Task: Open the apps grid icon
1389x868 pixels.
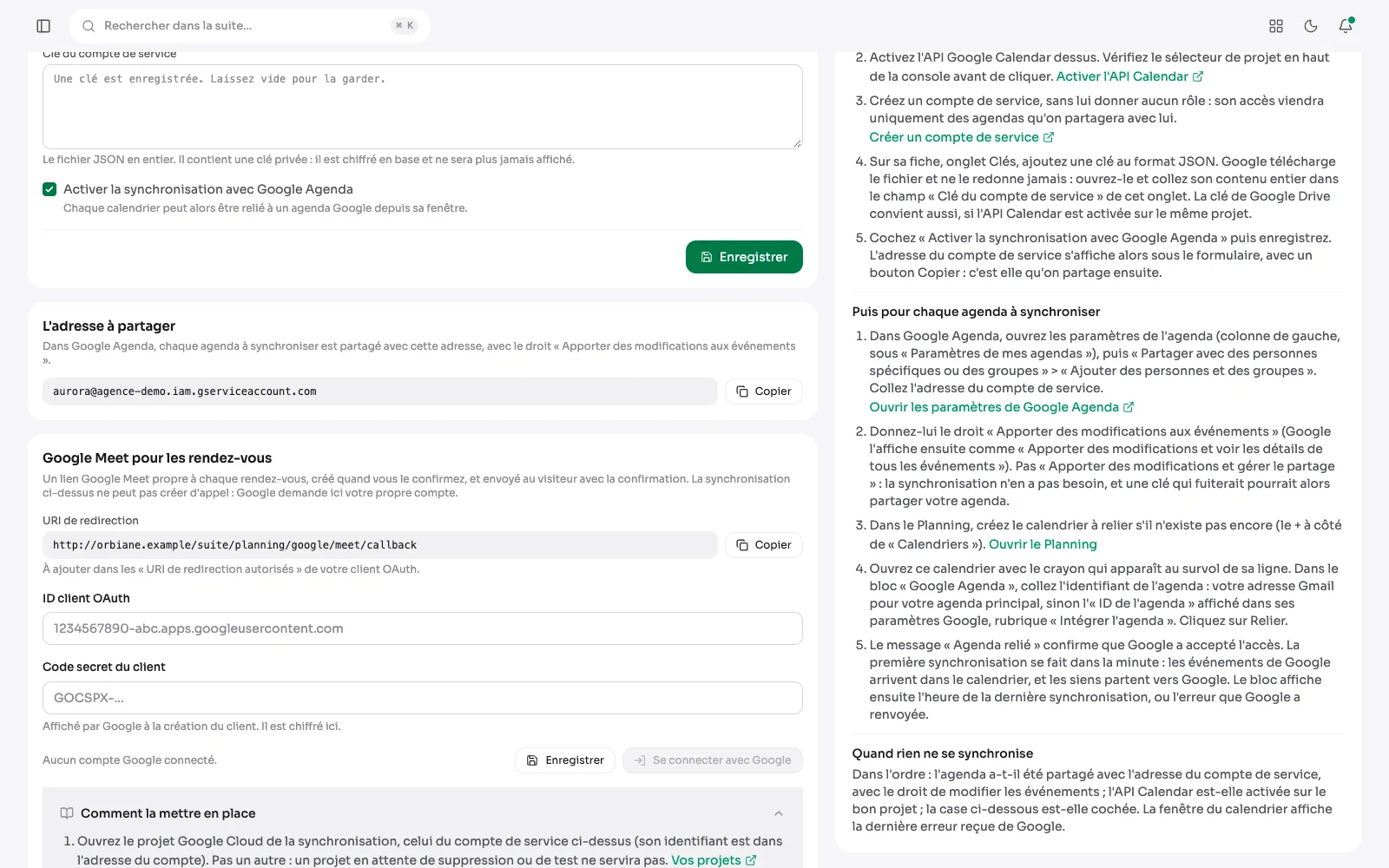Action: [x=1276, y=26]
